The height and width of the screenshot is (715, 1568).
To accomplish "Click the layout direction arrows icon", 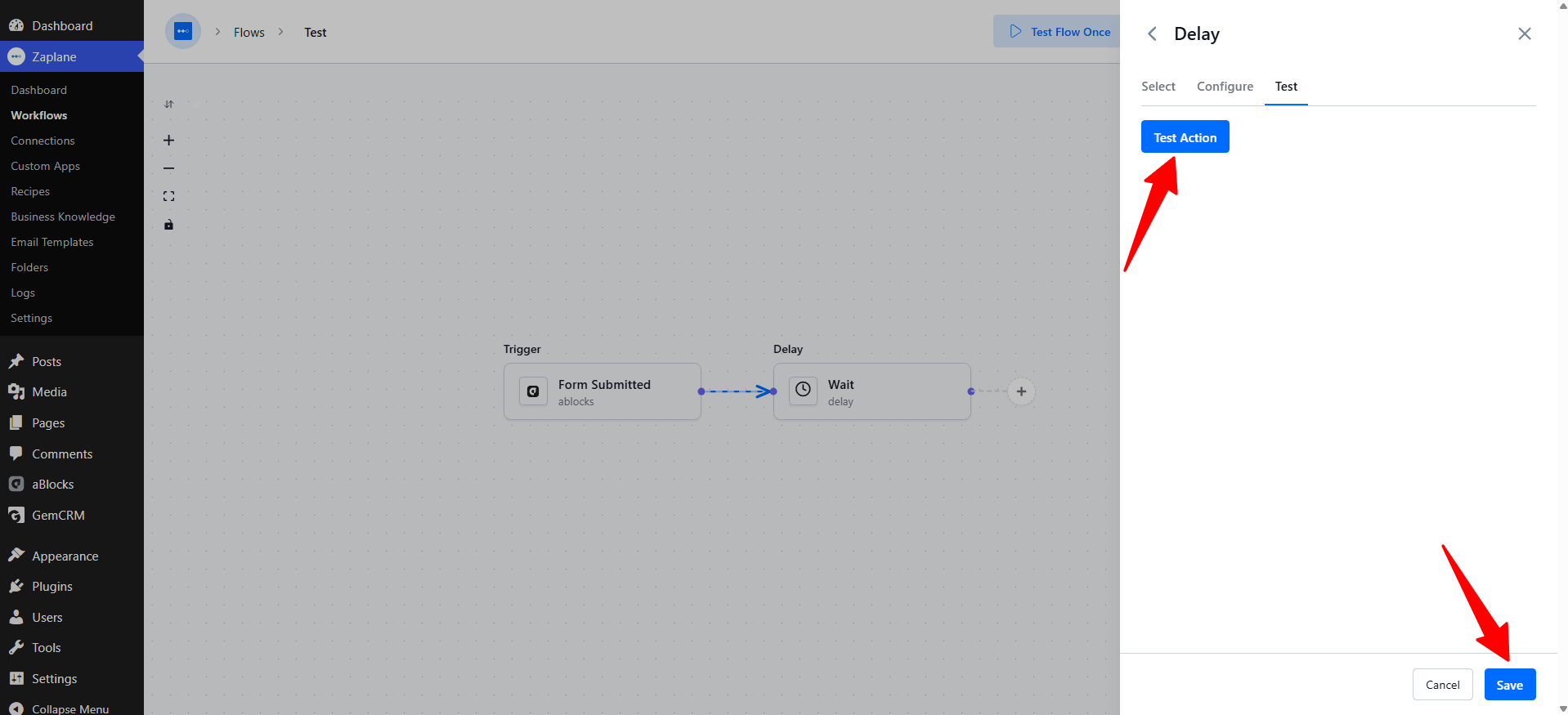I will point(168,105).
